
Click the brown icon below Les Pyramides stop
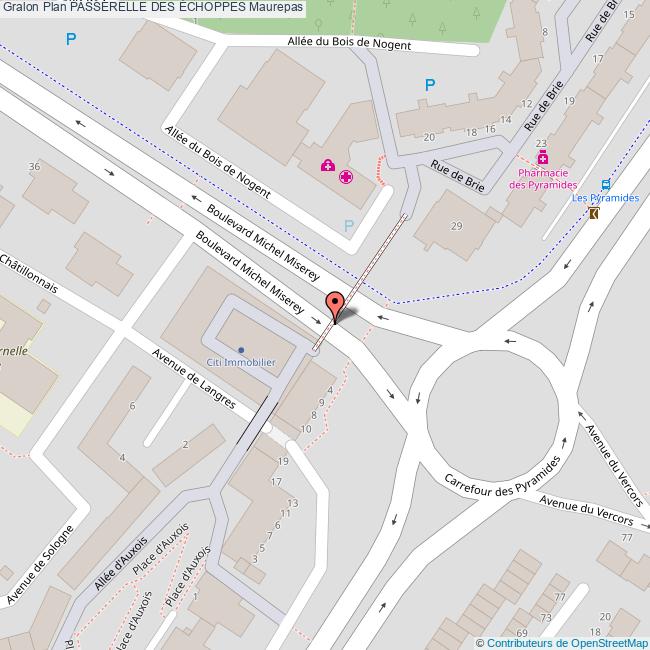click(594, 213)
